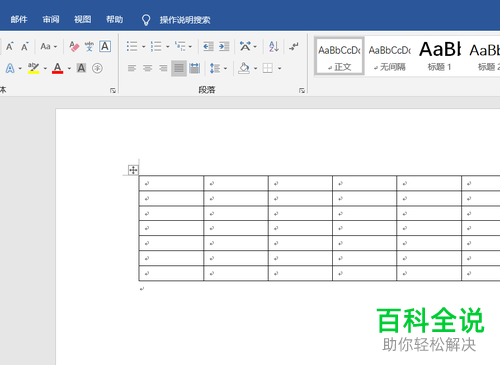Open the highlight color dropdown arrow
This screenshot has width=500, height=365.
[x=45, y=68]
